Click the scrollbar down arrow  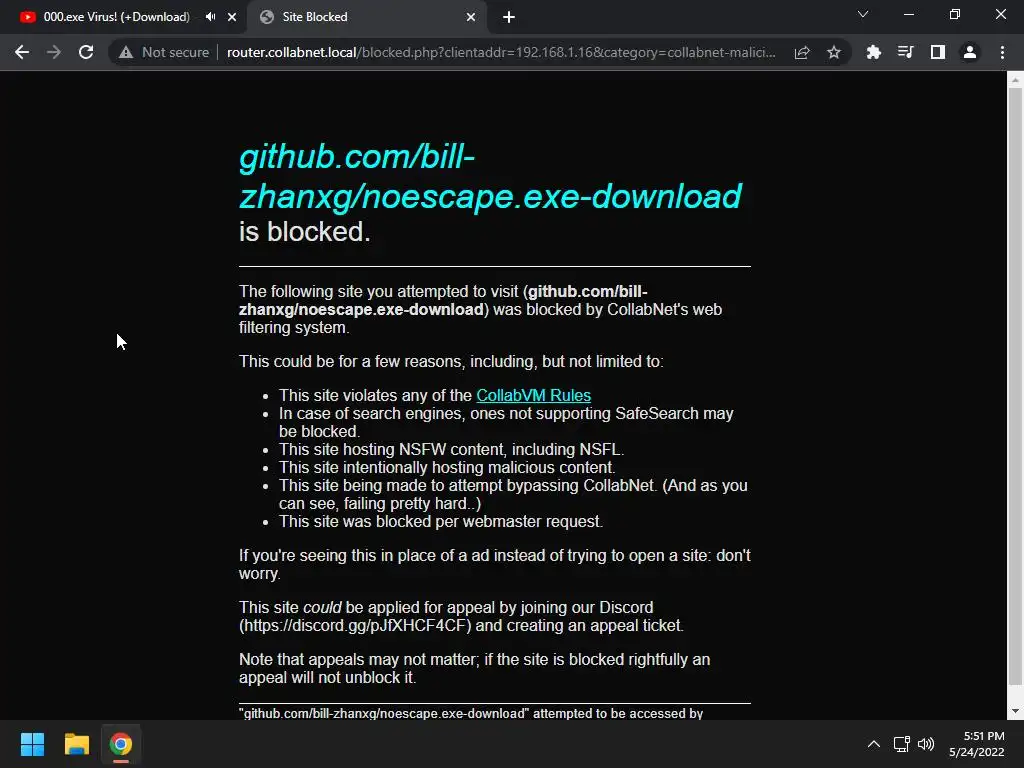tap(1015, 711)
